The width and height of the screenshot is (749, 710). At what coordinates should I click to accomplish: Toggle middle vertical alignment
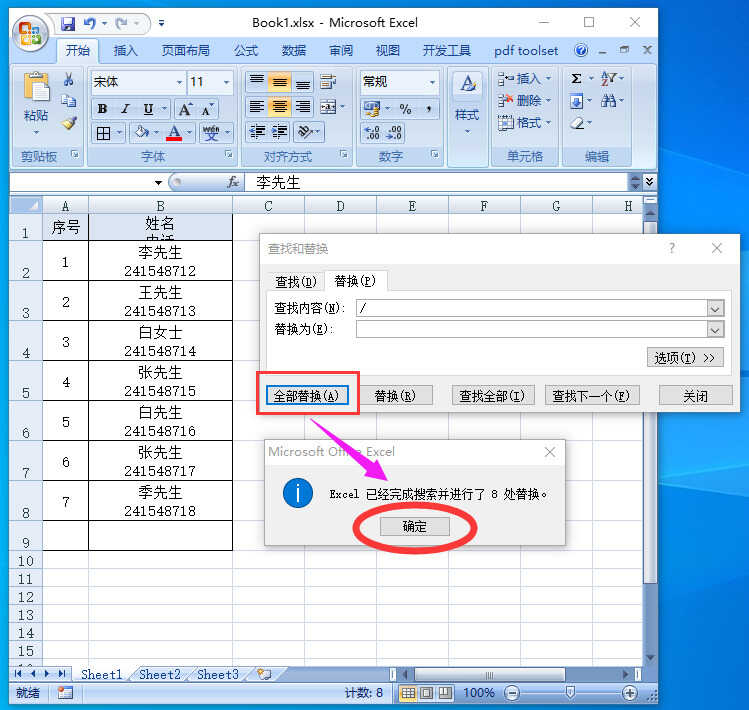point(280,82)
